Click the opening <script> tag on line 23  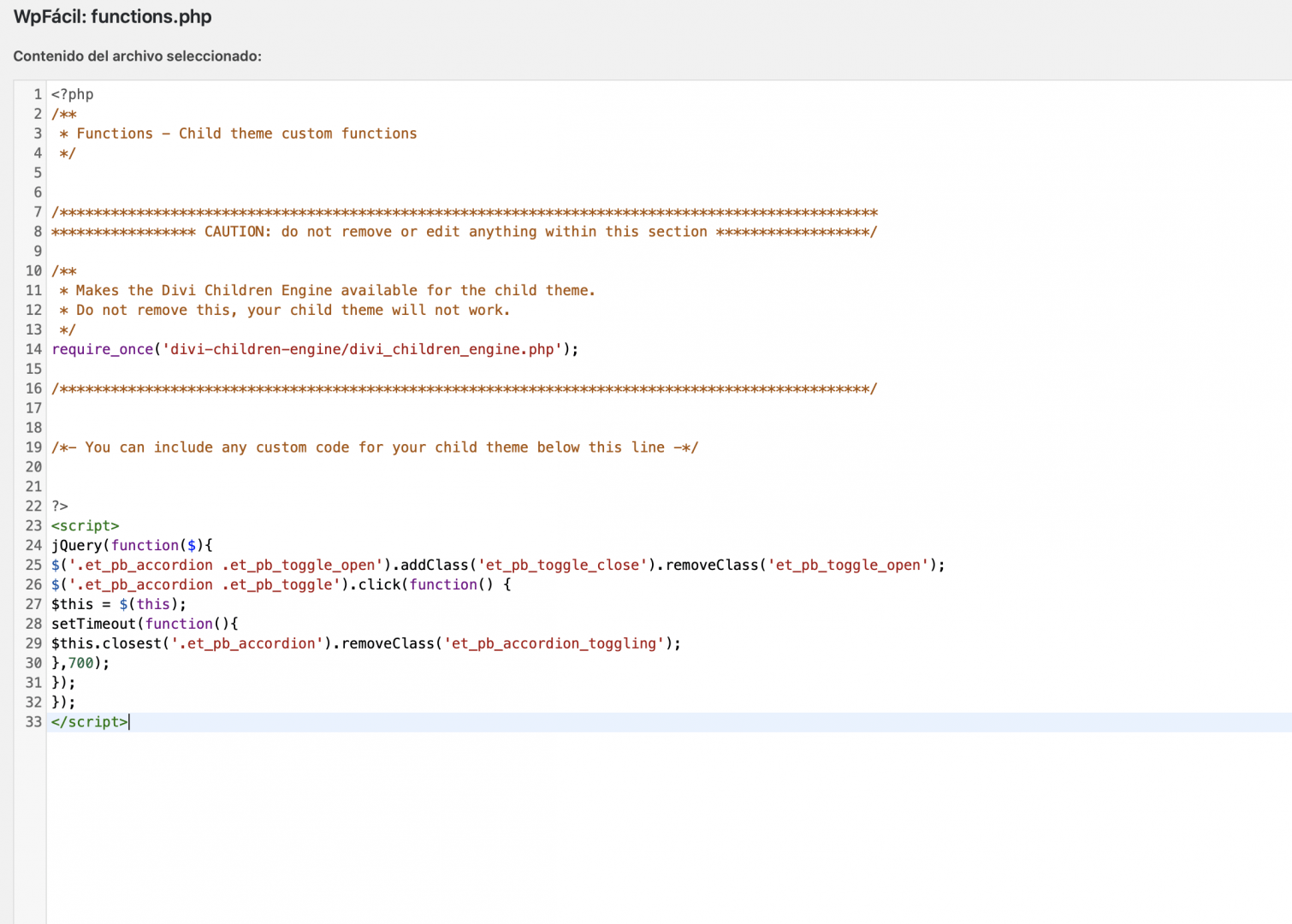tap(86, 526)
